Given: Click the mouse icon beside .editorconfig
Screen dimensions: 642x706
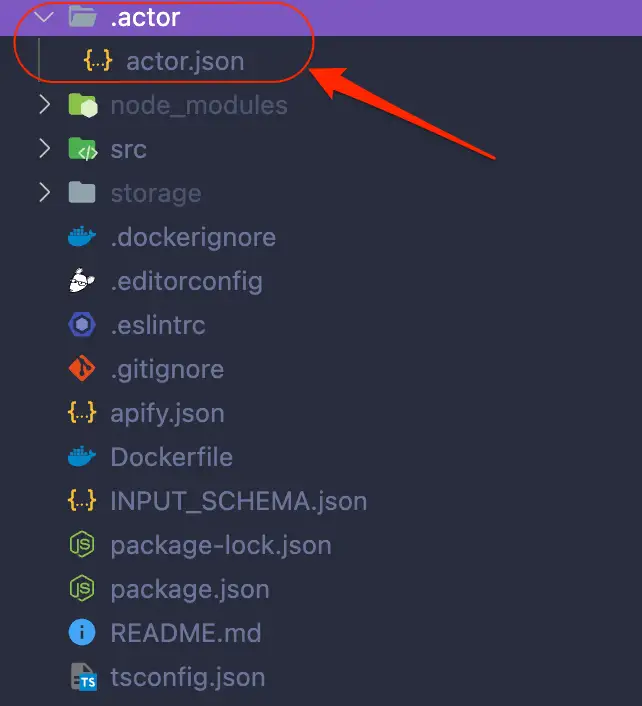Looking at the screenshot, I should tap(81, 281).
